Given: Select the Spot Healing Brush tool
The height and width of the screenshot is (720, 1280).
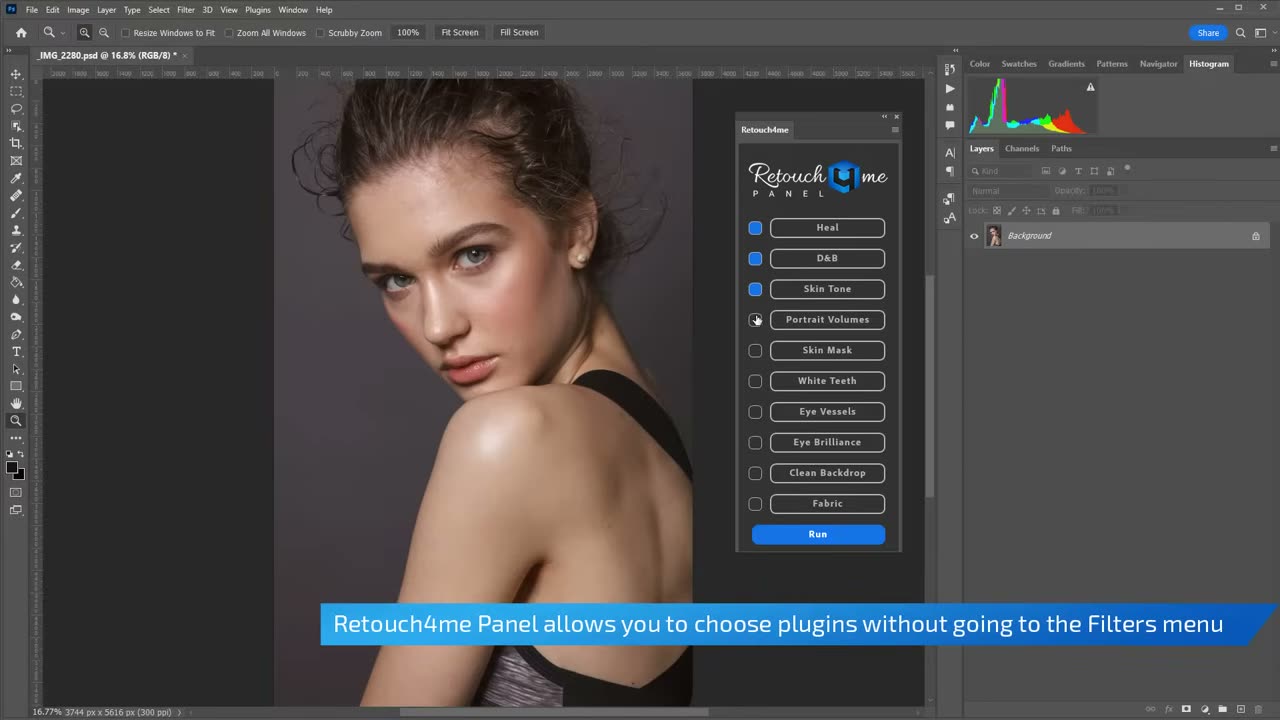Looking at the screenshot, I should (x=16, y=195).
